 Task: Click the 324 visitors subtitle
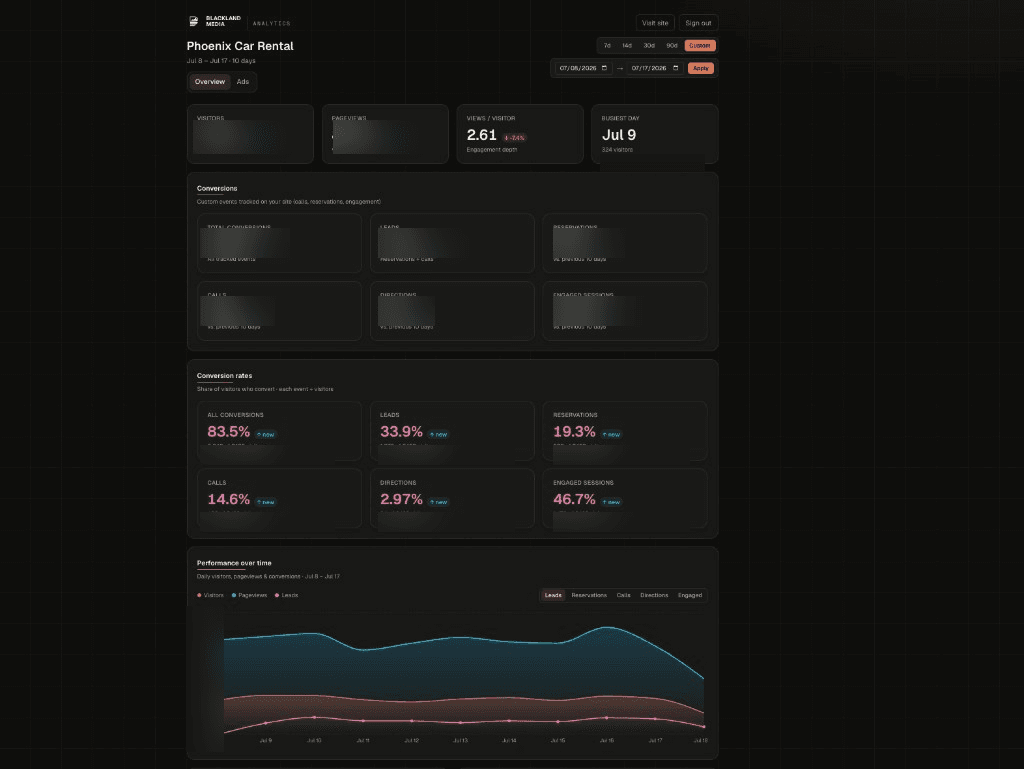(x=617, y=150)
